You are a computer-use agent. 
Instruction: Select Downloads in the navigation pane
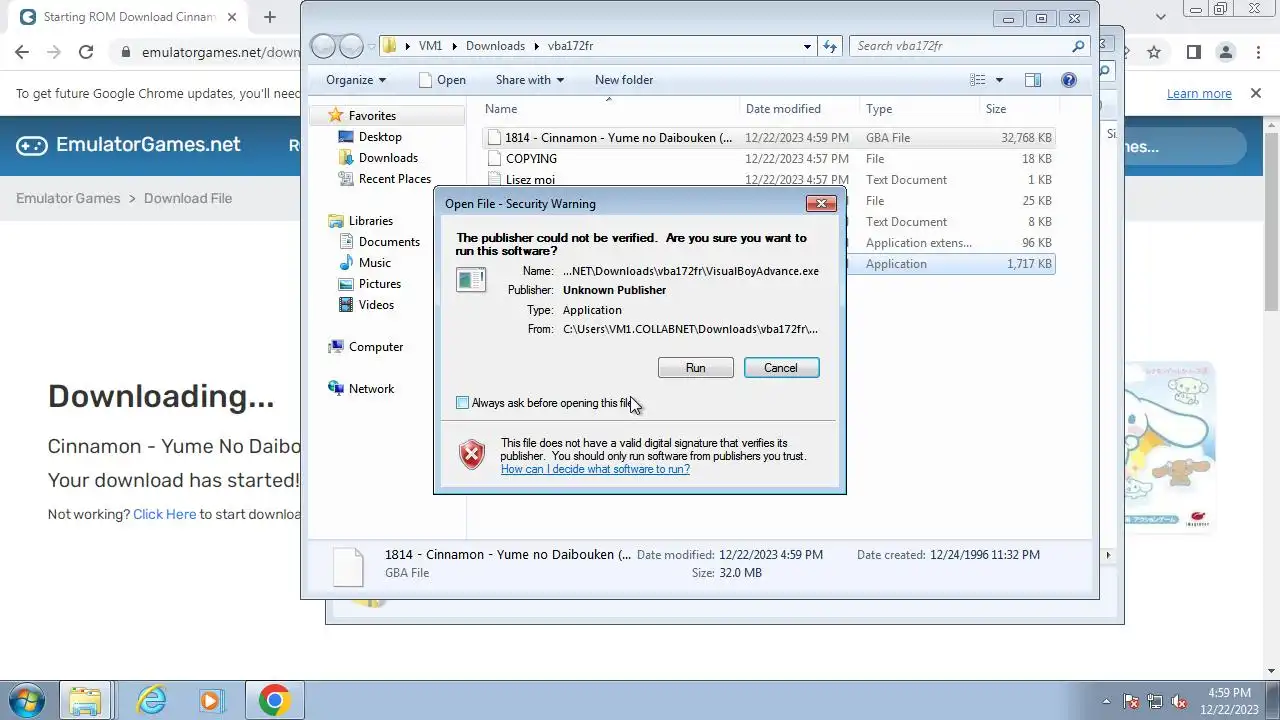point(388,158)
